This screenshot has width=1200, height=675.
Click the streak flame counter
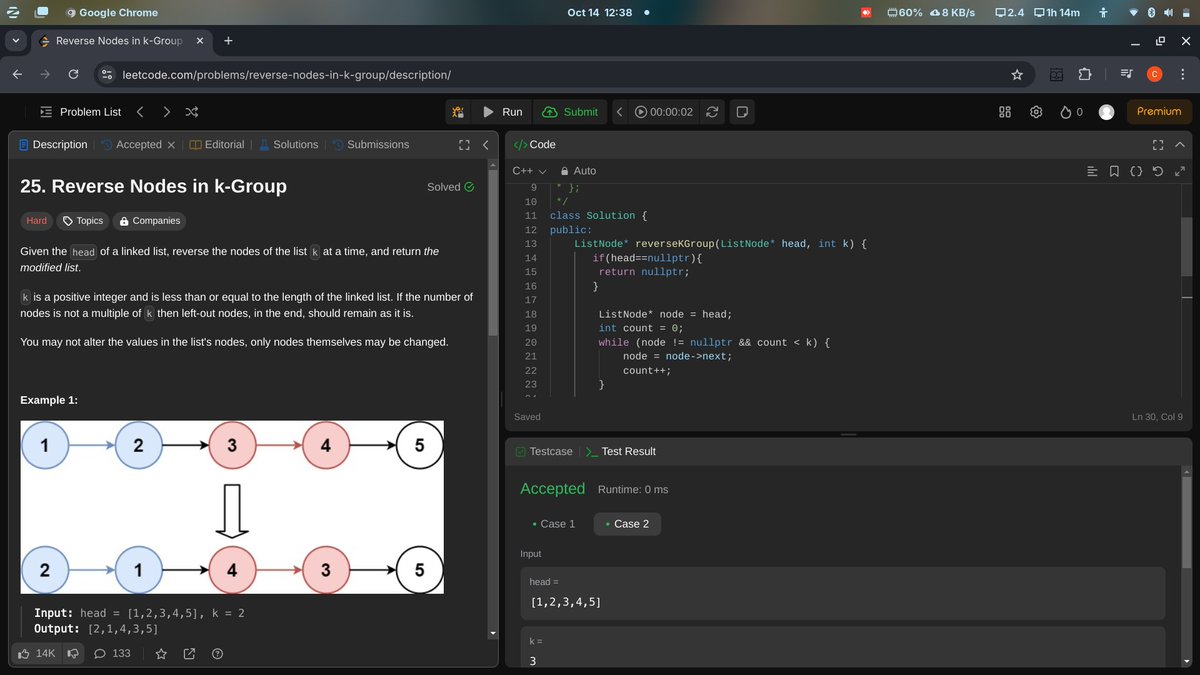click(1071, 112)
